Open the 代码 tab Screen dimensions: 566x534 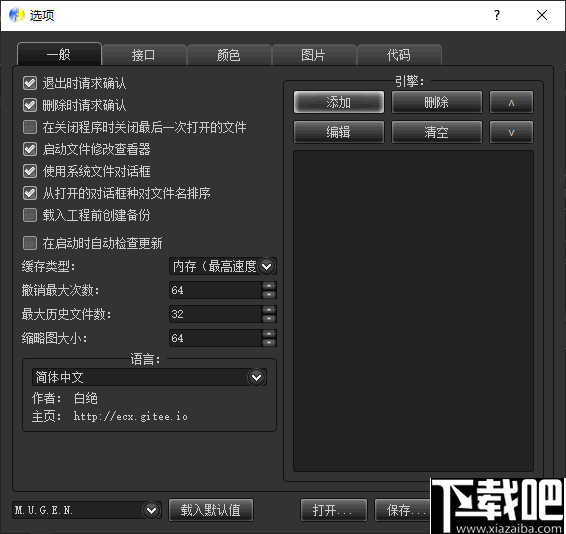pyautogui.click(x=399, y=55)
